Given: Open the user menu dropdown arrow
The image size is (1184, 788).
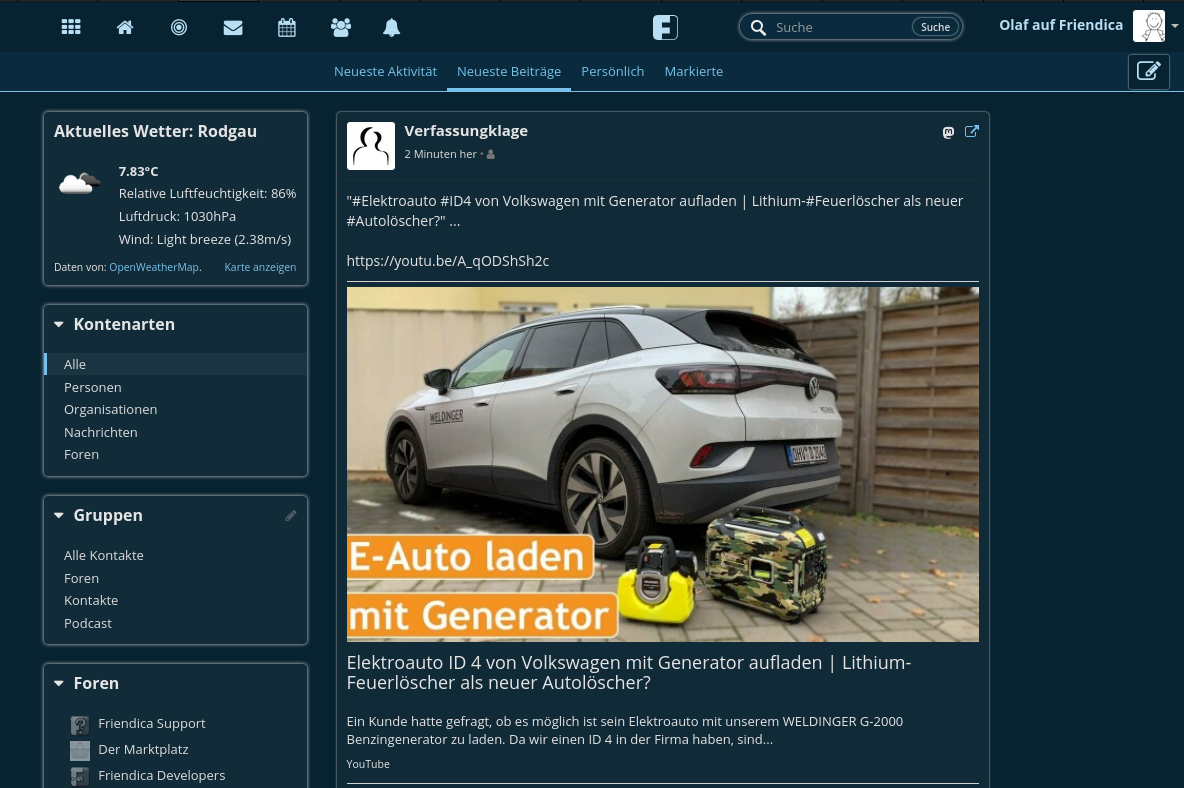Looking at the screenshot, I should point(1174,26).
